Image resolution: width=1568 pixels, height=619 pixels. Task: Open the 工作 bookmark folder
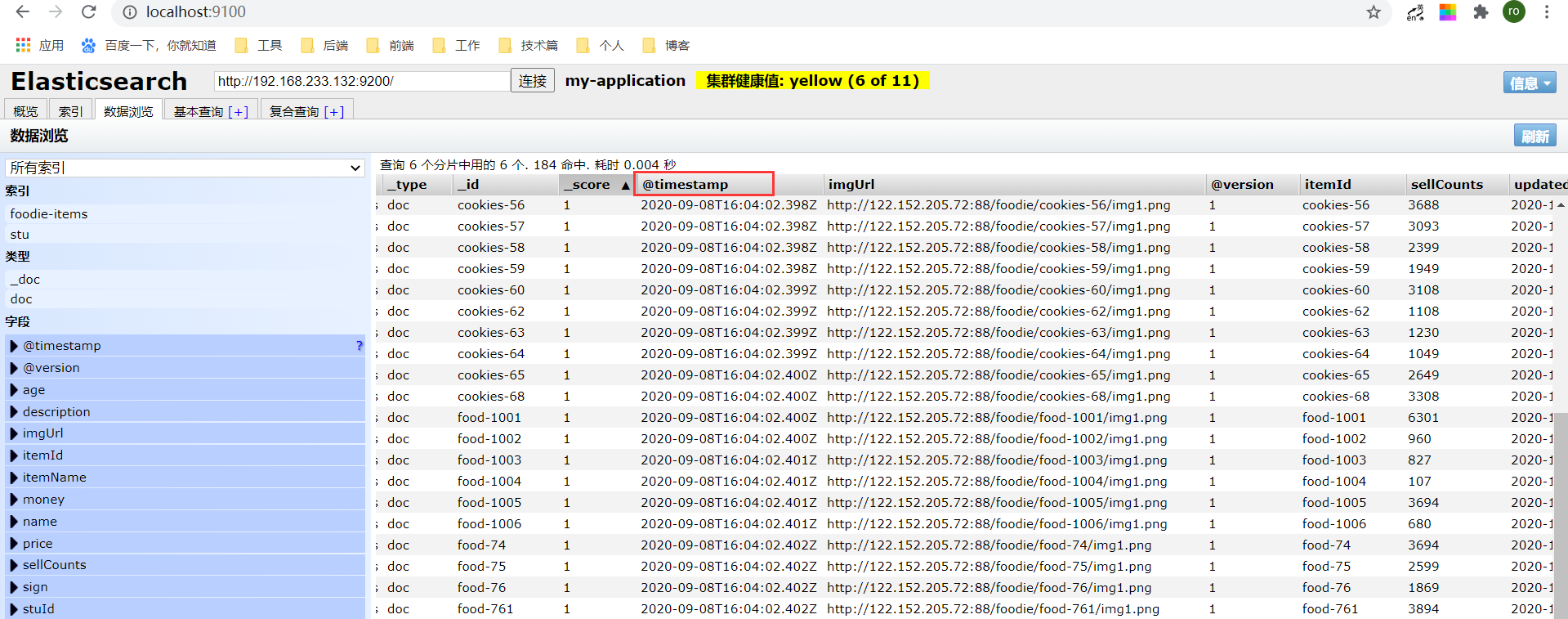[x=456, y=45]
